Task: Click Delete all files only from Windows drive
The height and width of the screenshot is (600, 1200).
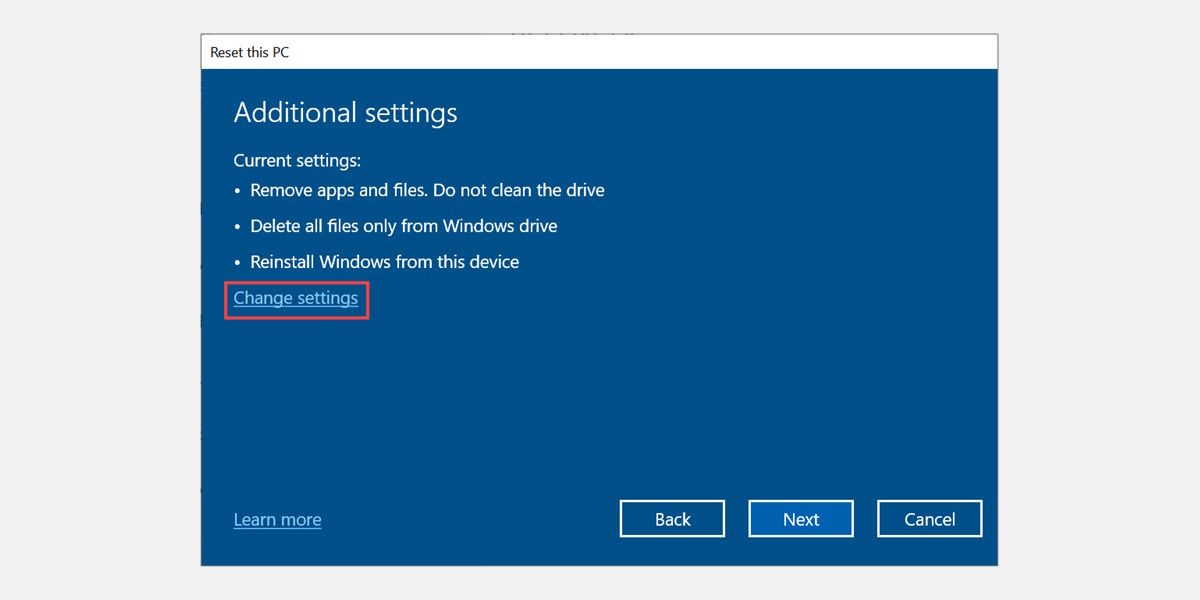Action: (x=404, y=226)
